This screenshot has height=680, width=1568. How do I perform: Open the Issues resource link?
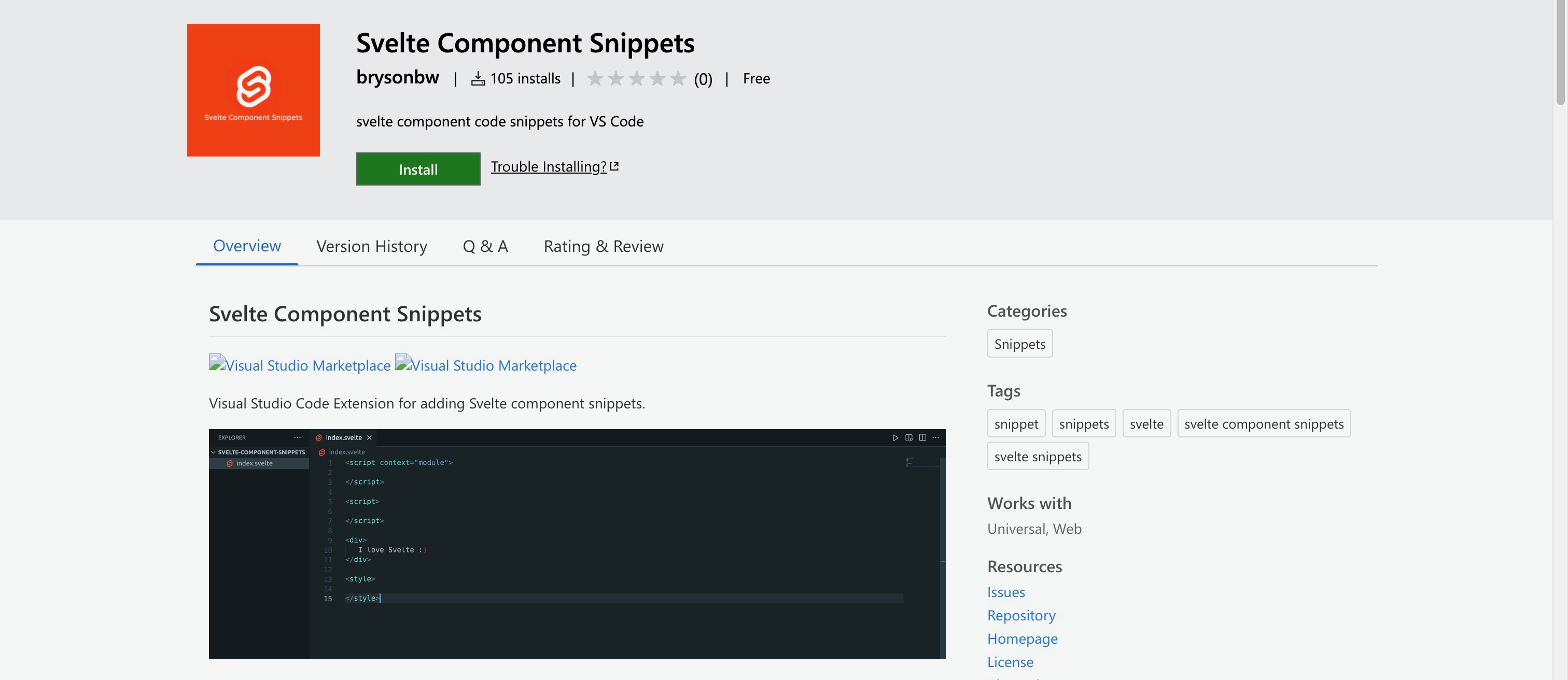point(1005,592)
